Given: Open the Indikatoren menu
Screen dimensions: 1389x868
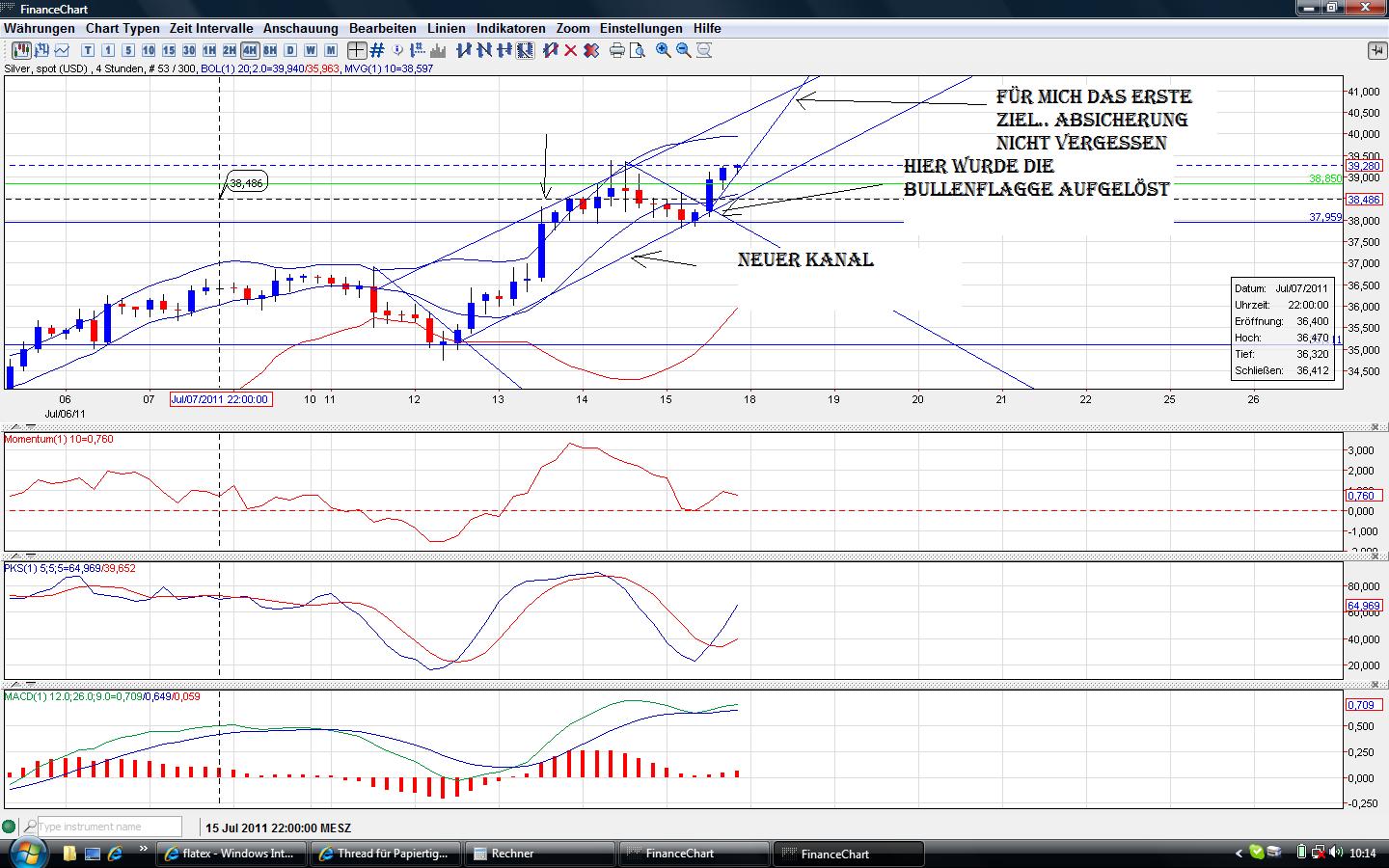Looking at the screenshot, I should (510, 28).
